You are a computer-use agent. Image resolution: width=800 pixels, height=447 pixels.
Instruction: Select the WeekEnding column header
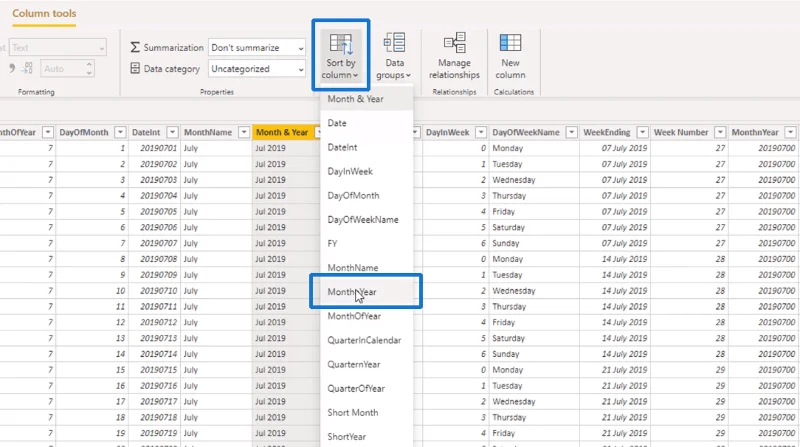607,132
